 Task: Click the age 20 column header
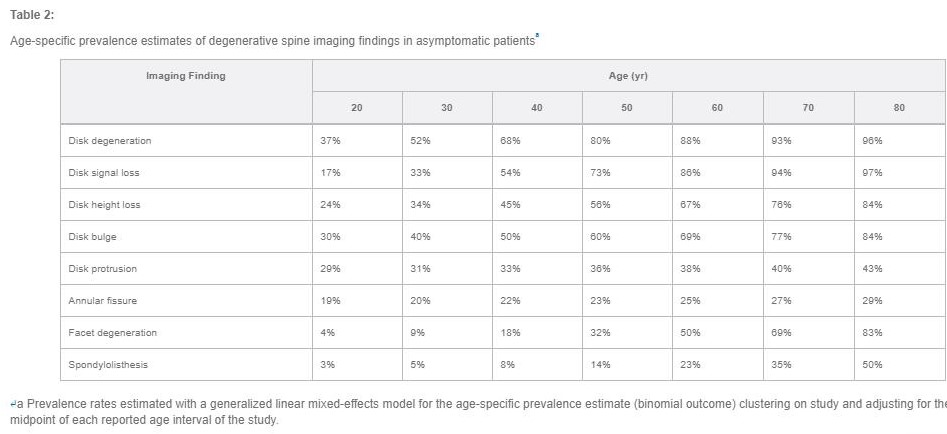pos(357,108)
